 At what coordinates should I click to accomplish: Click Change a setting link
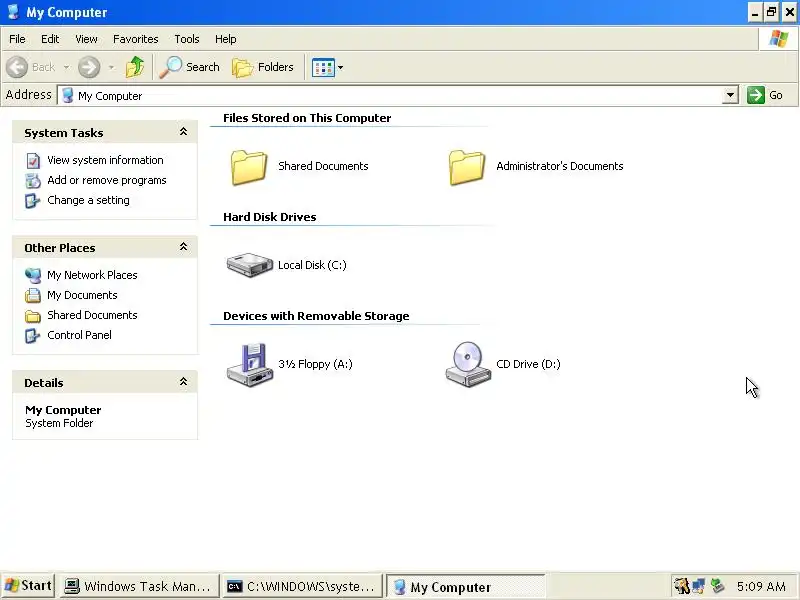(88, 200)
